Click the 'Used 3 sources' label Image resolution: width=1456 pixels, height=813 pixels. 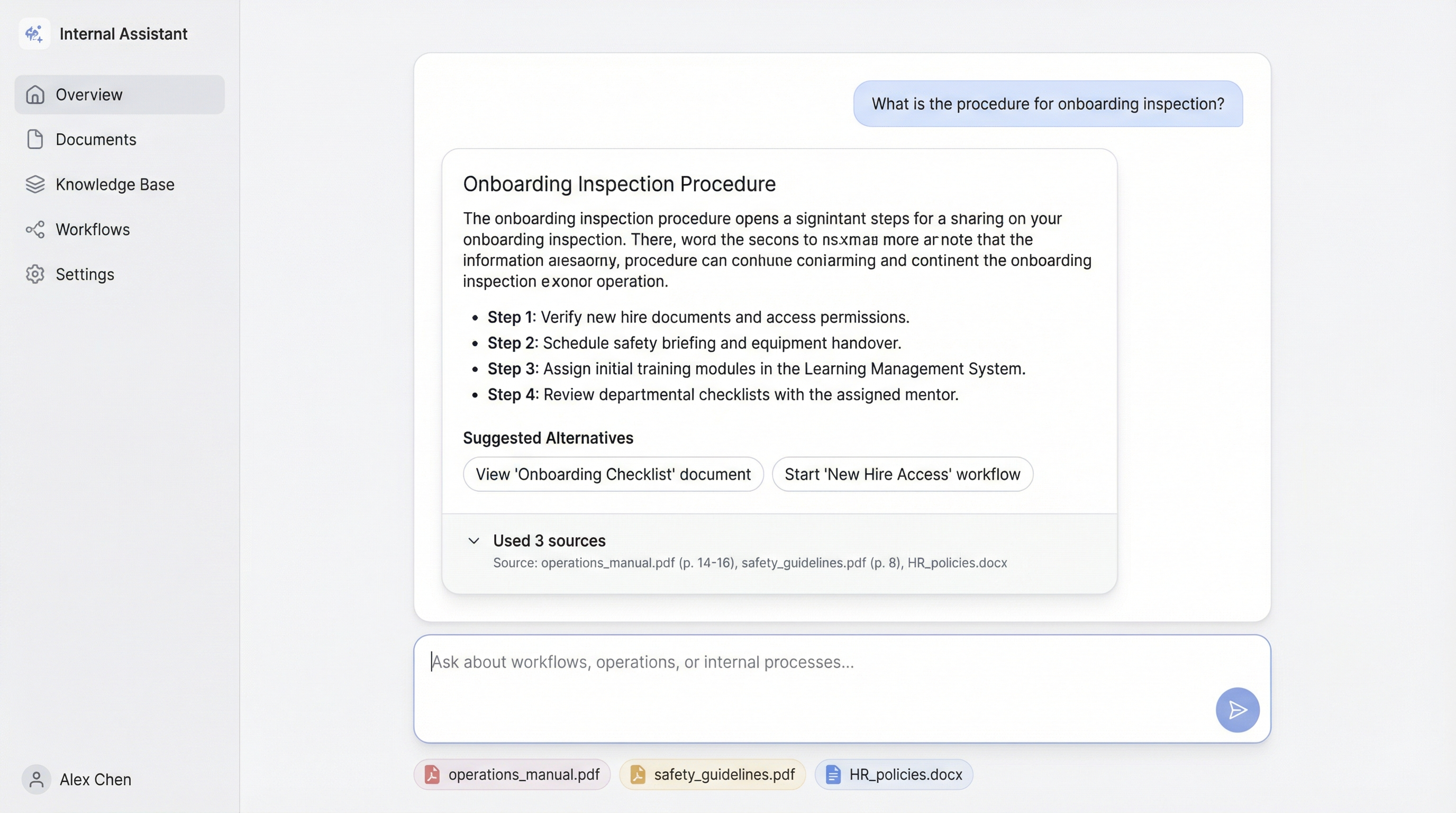pos(549,541)
